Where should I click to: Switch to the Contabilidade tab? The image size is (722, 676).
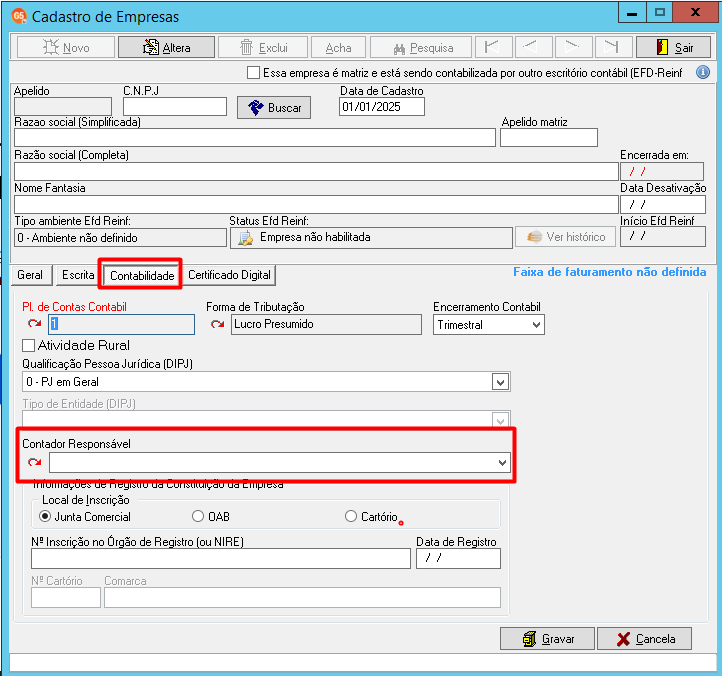click(142, 275)
